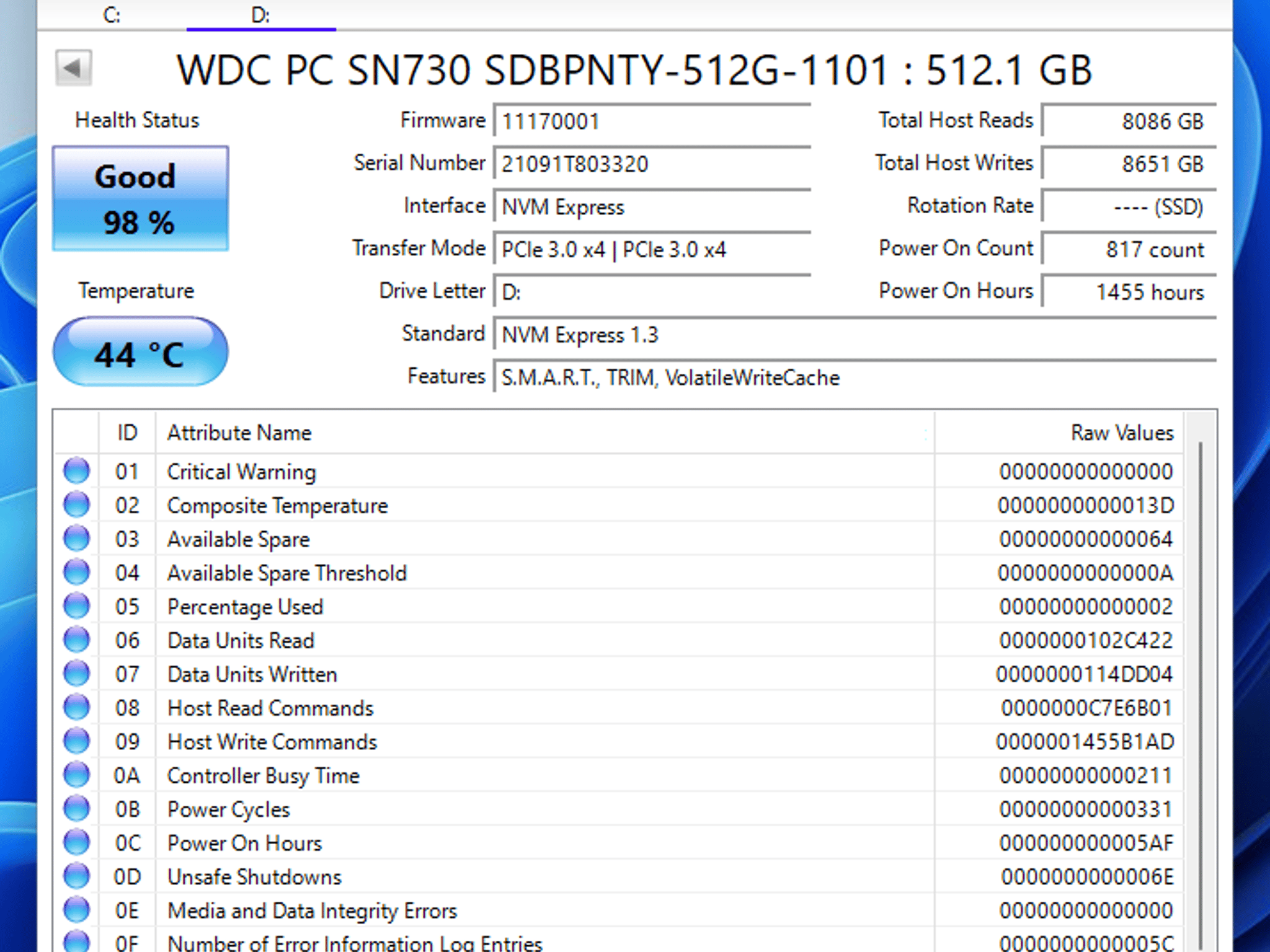Click the previous disk arrow button
Image resolution: width=1270 pixels, height=952 pixels.
click(73, 68)
